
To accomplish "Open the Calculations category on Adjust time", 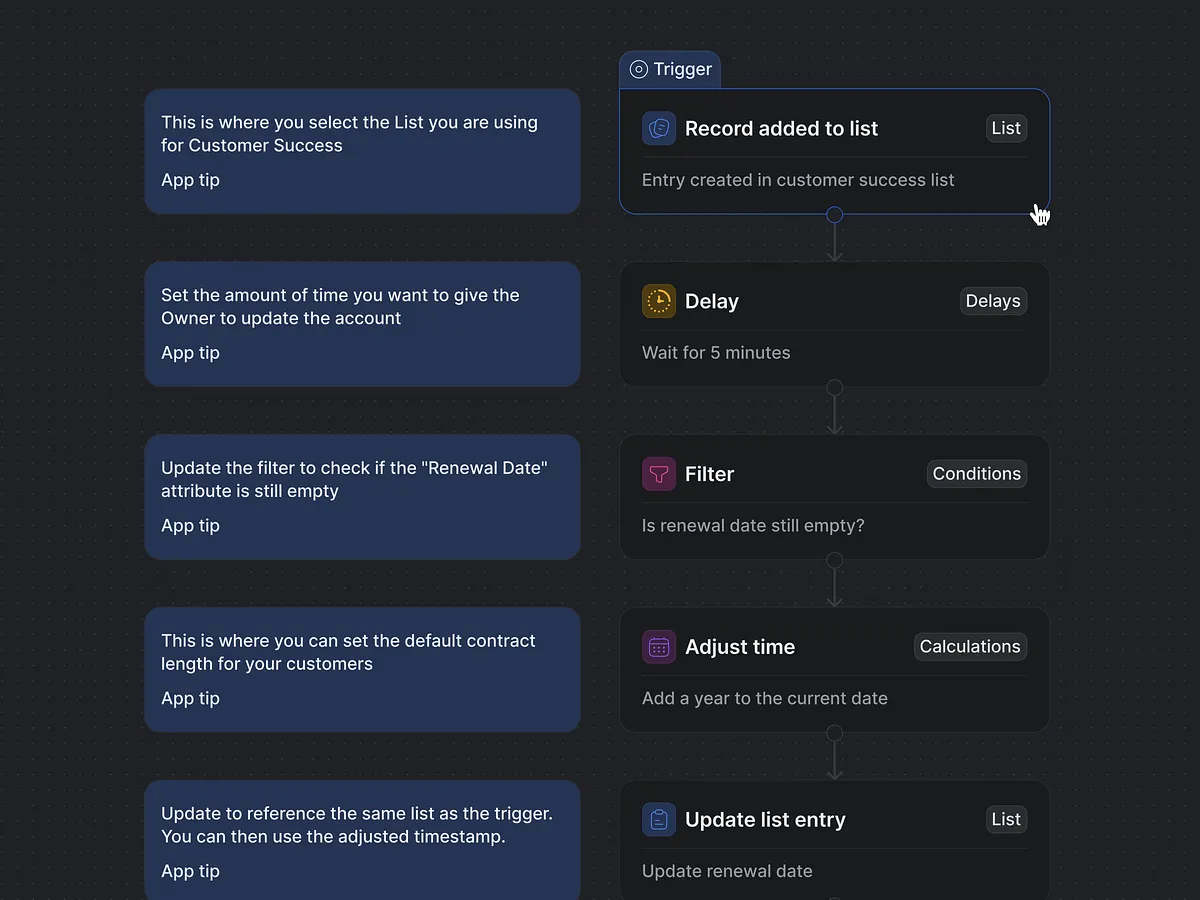I will (x=970, y=647).
